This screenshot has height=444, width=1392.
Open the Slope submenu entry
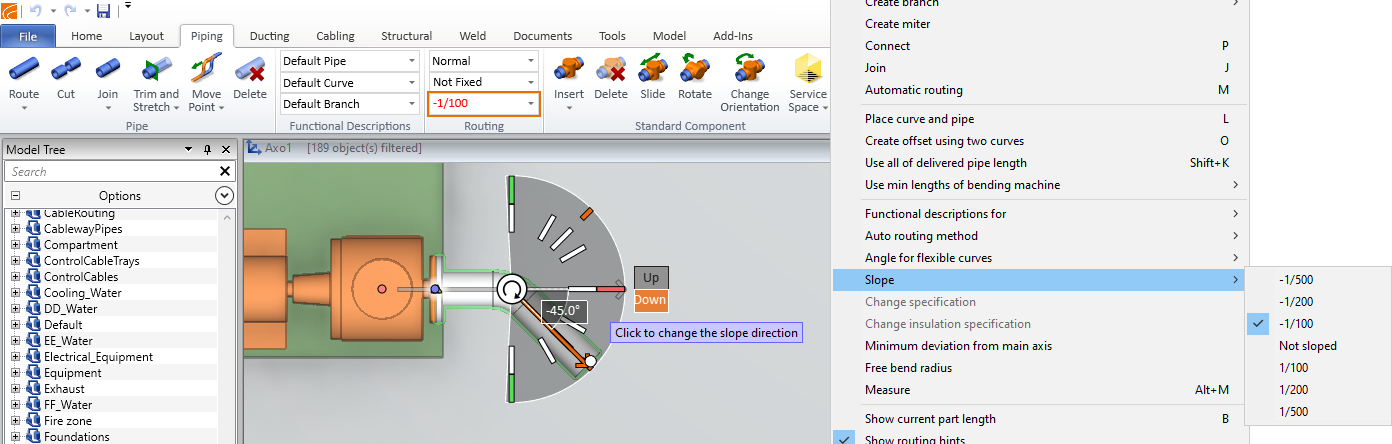1040,280
